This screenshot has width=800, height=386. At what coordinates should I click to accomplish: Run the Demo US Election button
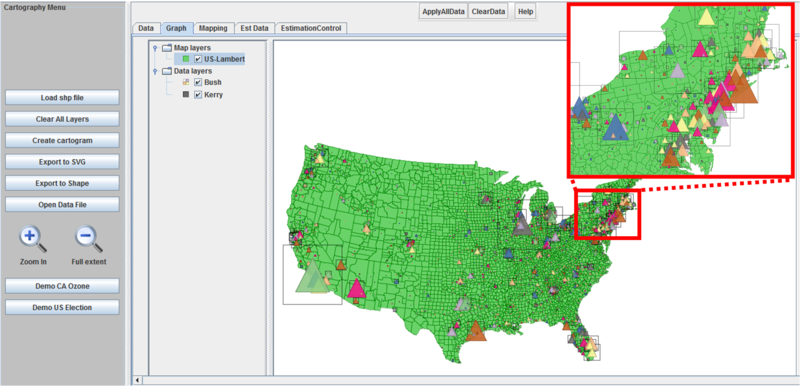(62, 307)
